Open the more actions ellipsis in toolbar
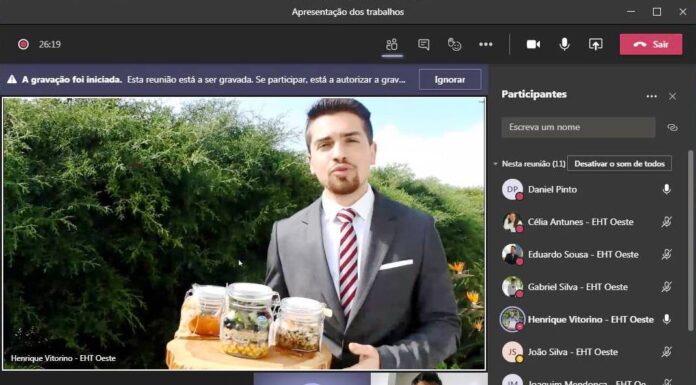 tap(486, 44)
